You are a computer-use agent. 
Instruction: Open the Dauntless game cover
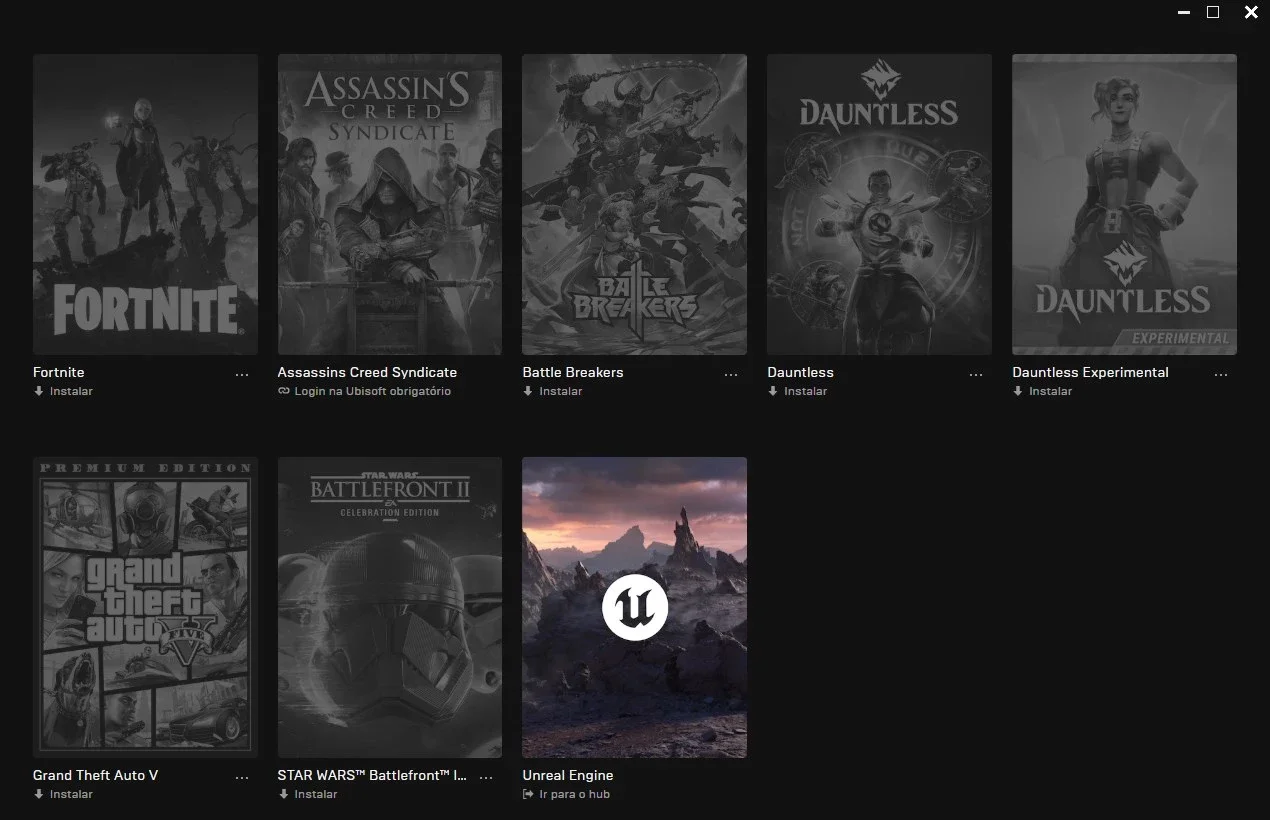[x=879, y=204]
